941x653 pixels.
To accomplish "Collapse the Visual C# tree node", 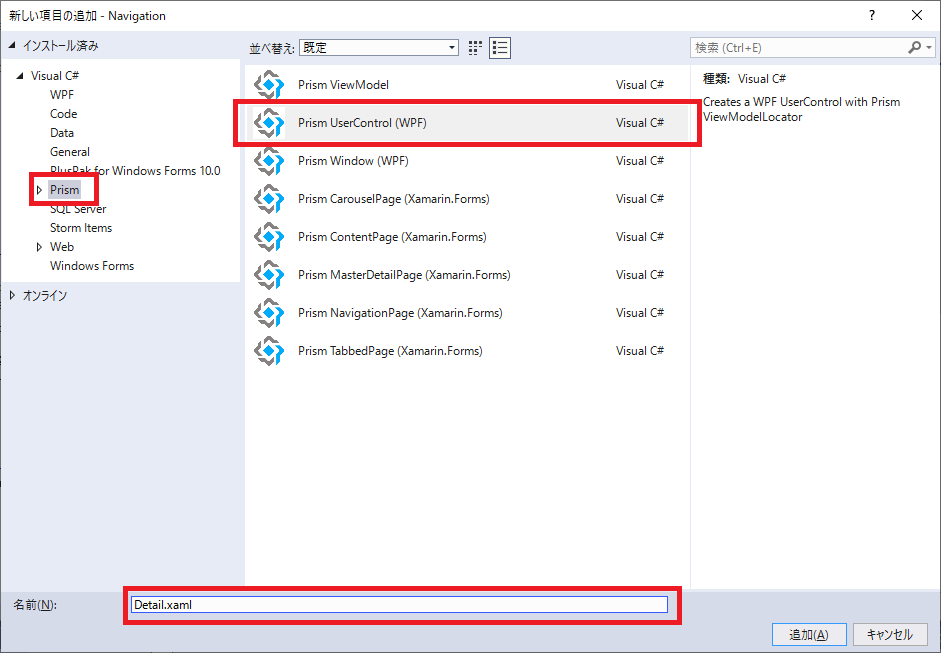I will [20, 76].
